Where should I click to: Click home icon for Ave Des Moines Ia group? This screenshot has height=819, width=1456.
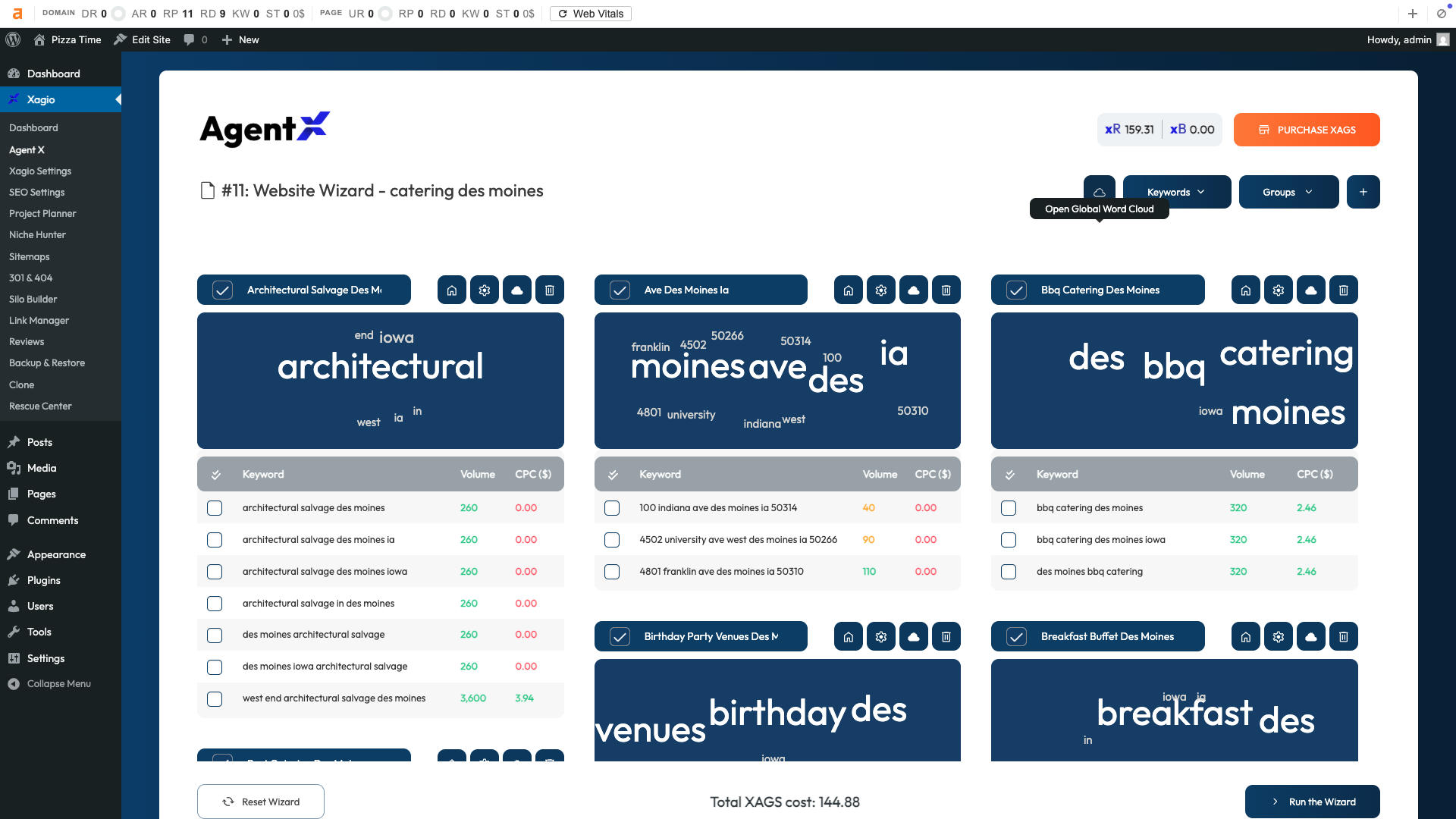[849, 290]
